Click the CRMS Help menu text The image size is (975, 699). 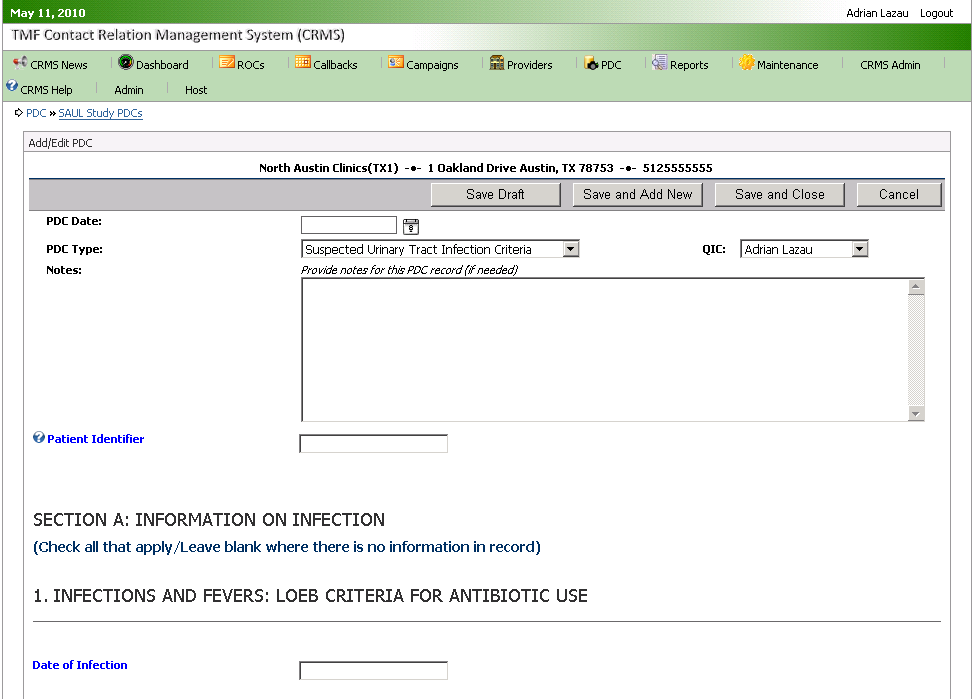coord(46,90)
